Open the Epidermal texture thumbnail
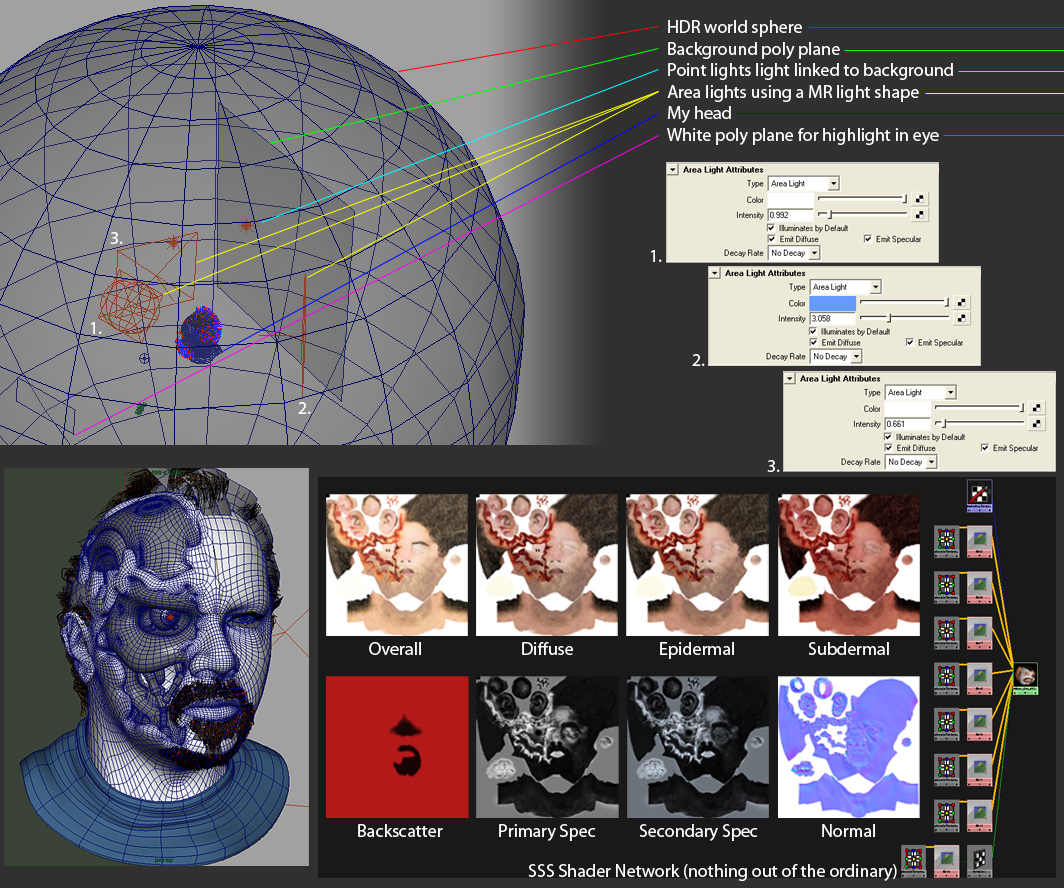This screenshot has width=1064, height=888. click(697, 564)
